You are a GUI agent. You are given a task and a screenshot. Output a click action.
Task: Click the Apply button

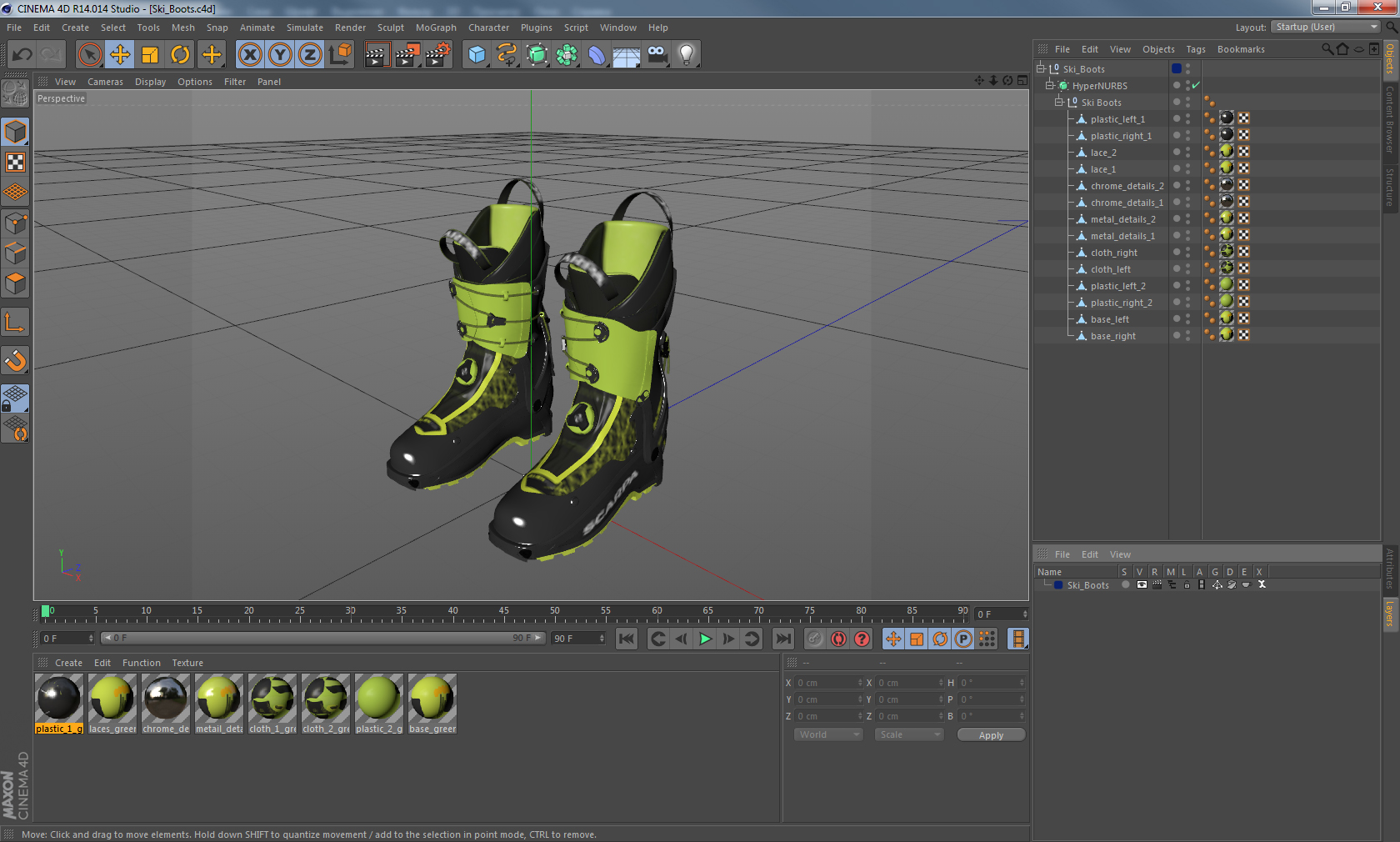(x=991, y=735)
